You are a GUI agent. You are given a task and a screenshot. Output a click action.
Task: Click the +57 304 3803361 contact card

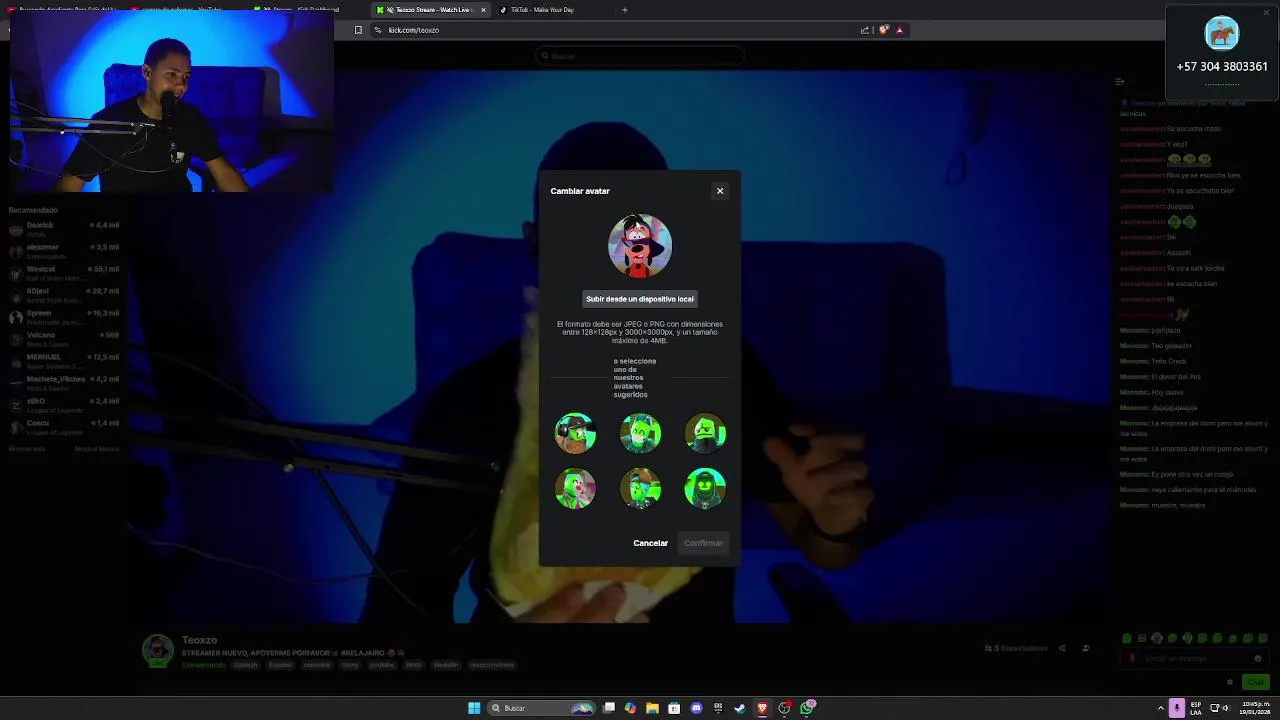tap(1222, 53)
